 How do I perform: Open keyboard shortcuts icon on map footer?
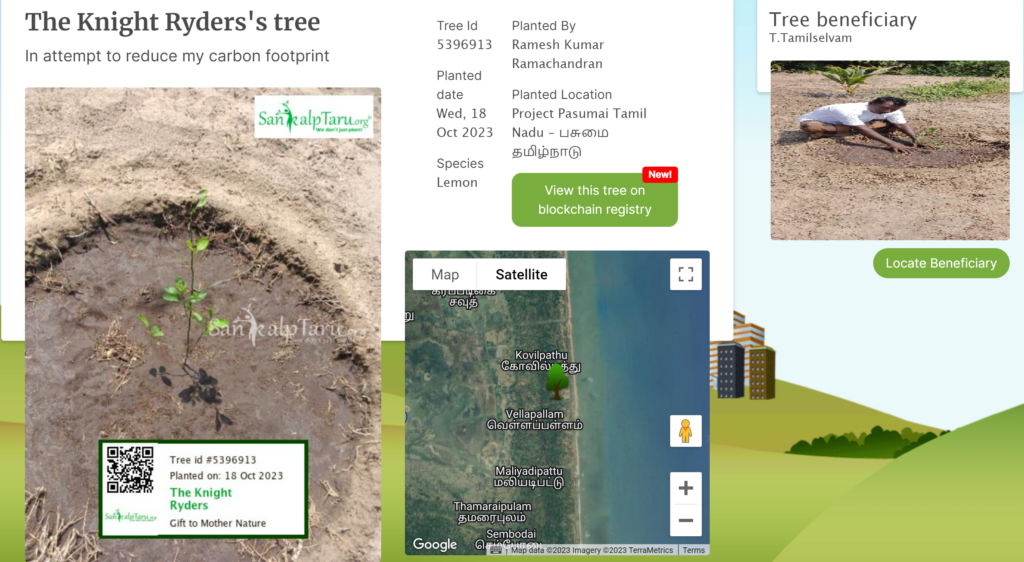[x=496, y=550]
